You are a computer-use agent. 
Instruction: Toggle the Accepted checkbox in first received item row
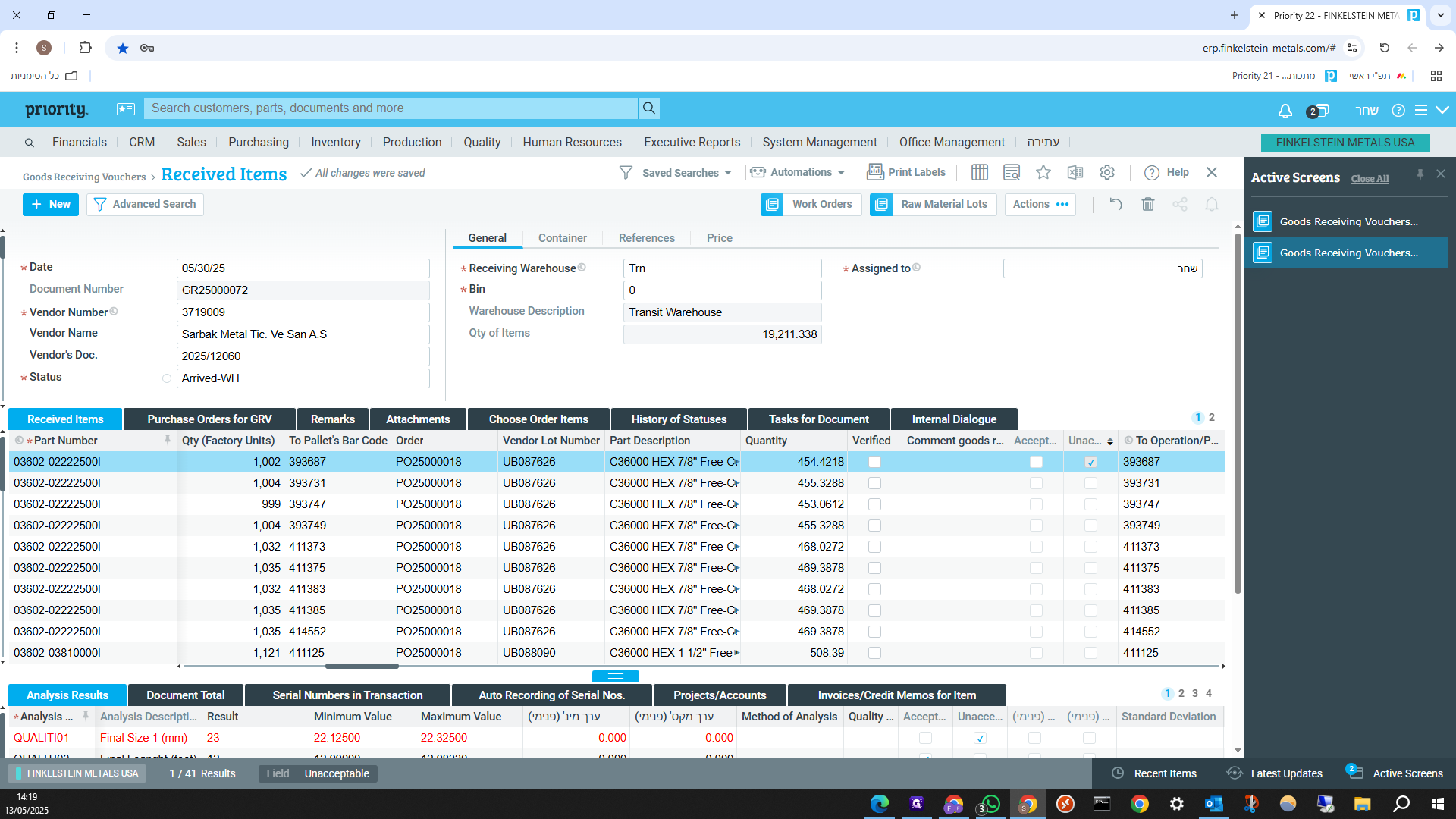click(1036, 462)
